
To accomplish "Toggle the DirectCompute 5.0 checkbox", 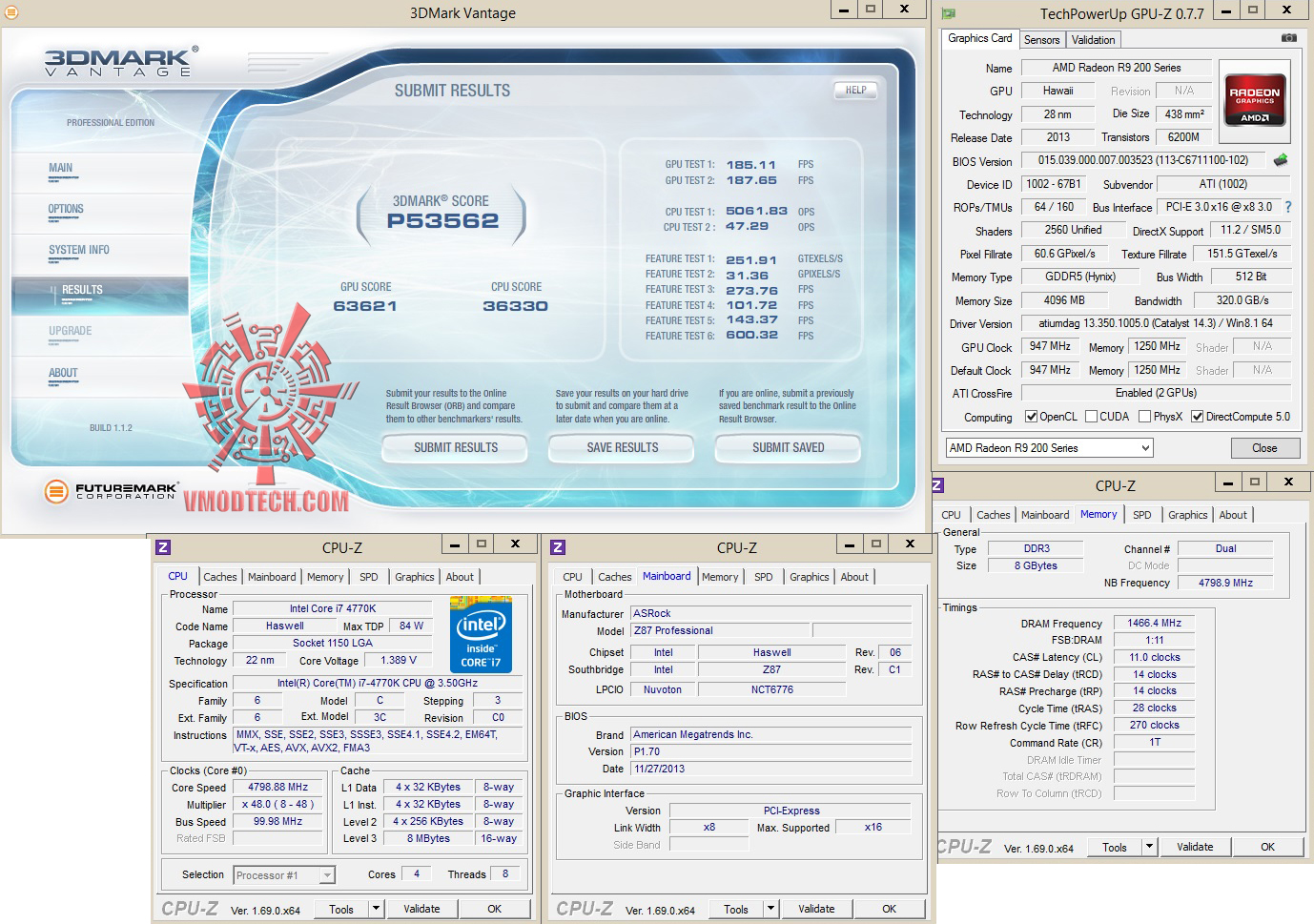I will click(x=1197, y=417).
